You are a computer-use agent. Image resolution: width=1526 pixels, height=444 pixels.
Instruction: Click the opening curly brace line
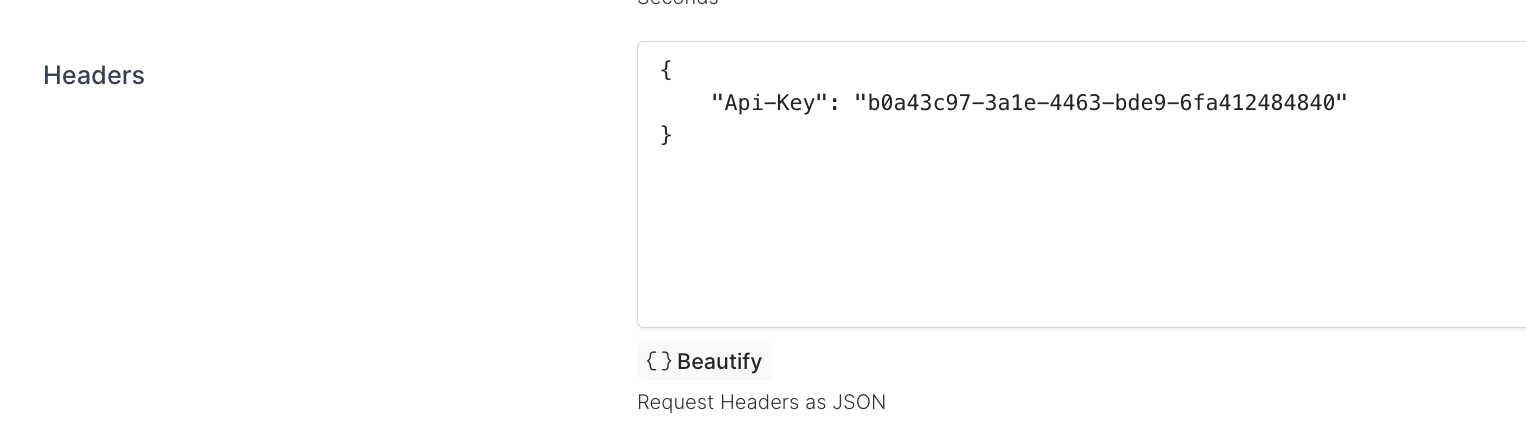point(666,70)
